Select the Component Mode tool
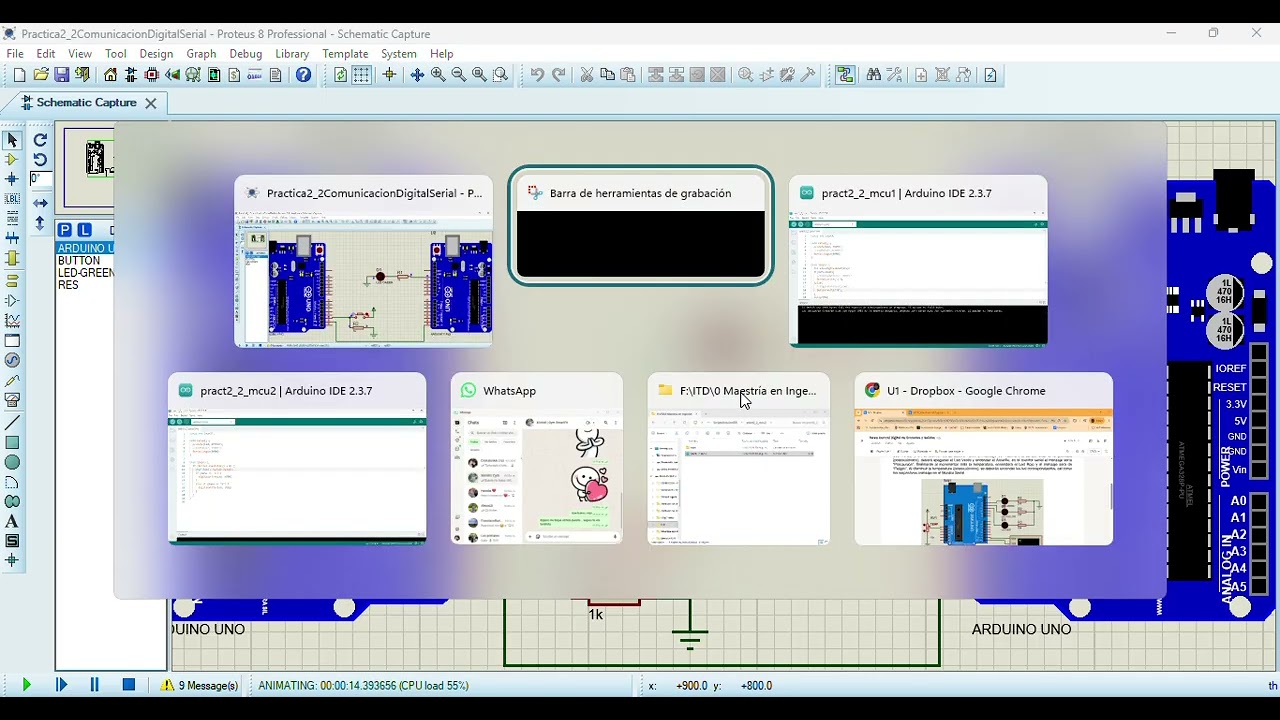Viewport: 1280px width, 720px height. [12, 159]
